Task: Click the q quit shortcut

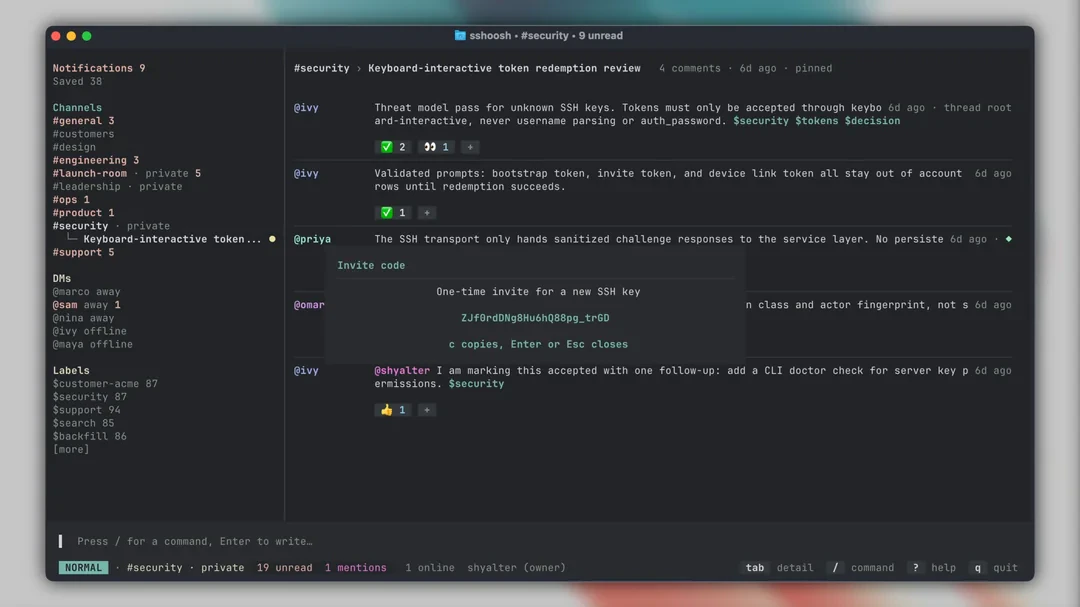Action: (993, 568)
